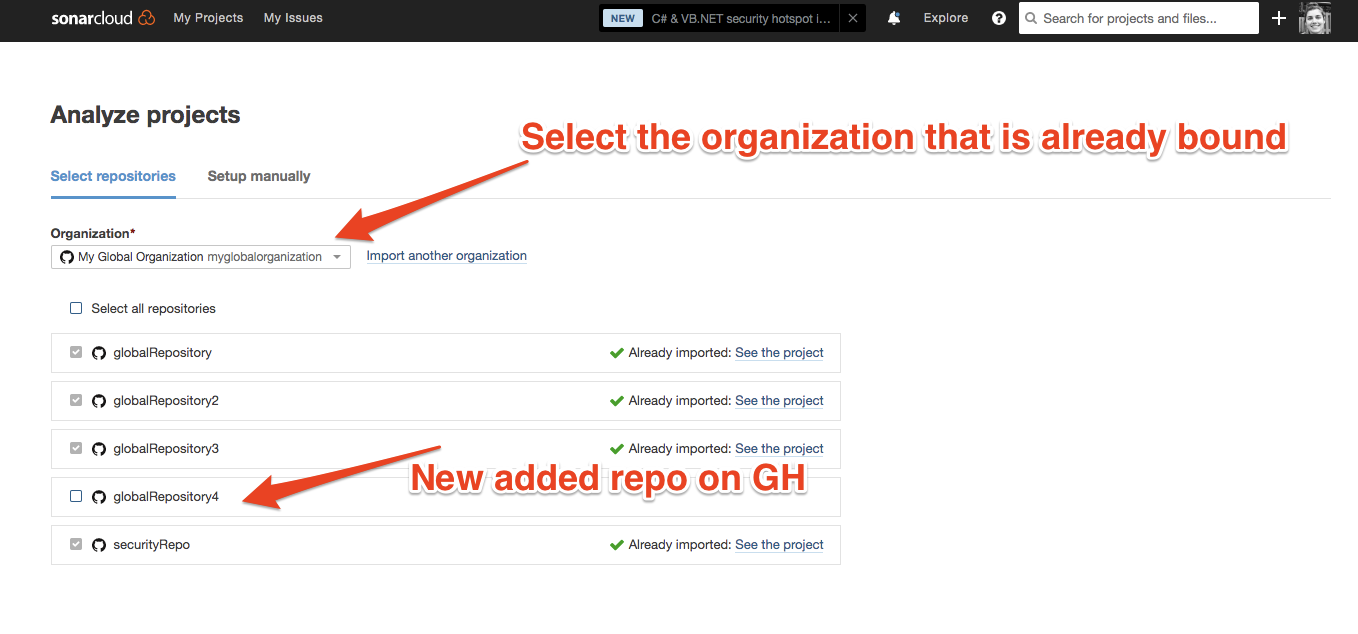Click the Select all repositories label

(x=153, y=309)
